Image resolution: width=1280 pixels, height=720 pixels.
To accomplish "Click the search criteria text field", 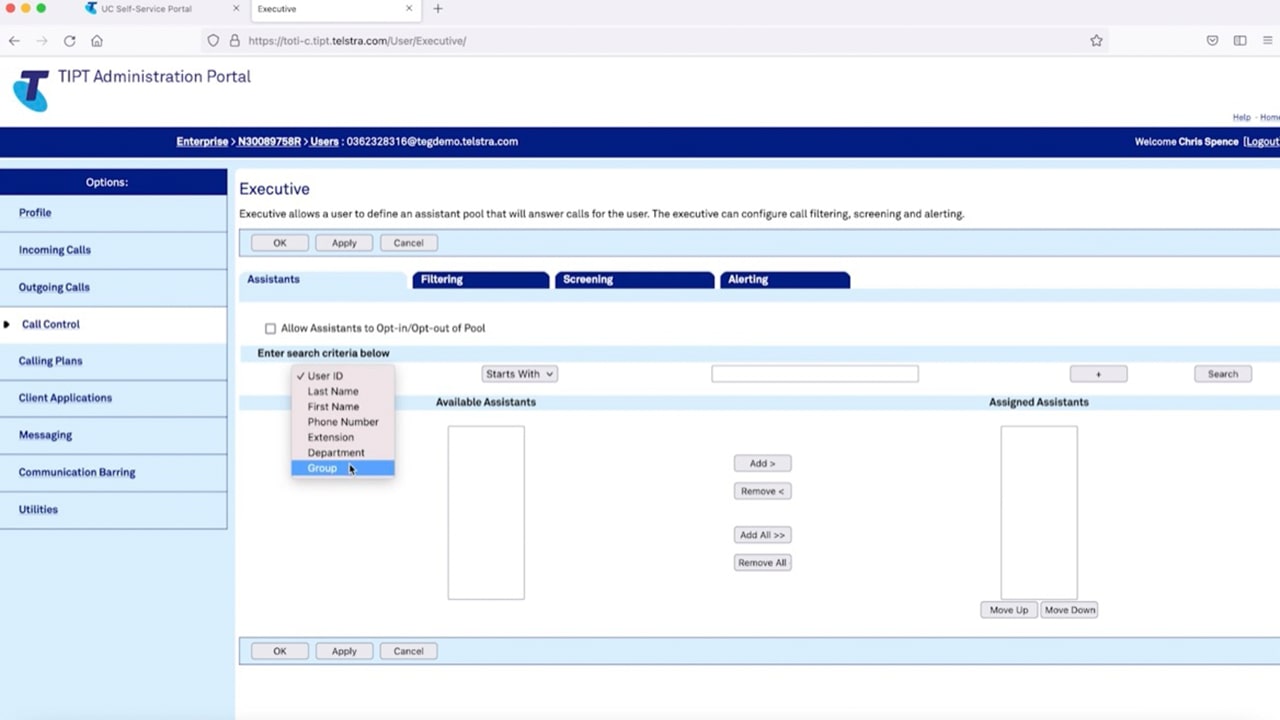I will point(814,374).
